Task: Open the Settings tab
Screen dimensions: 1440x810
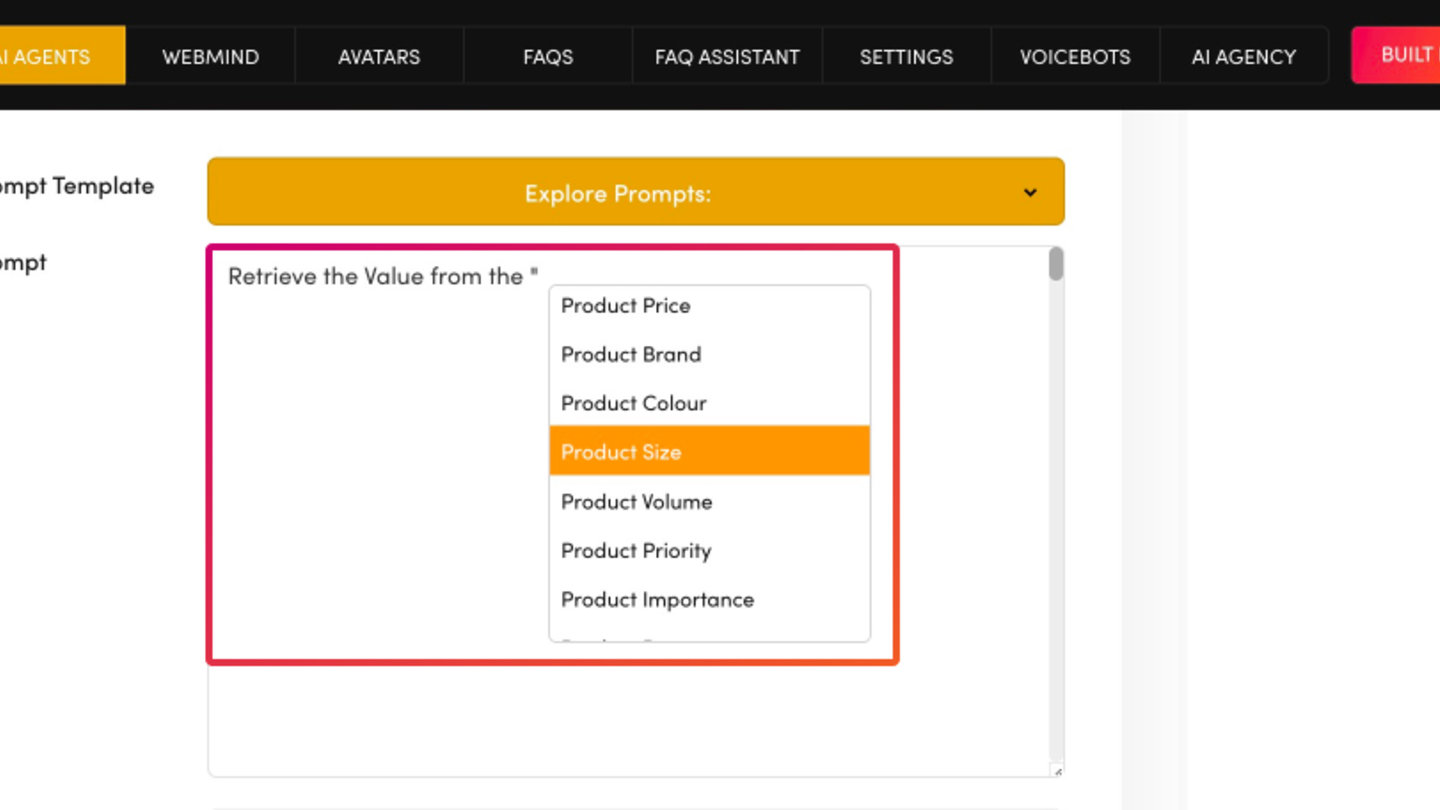Action: click(x=906, y=56)
